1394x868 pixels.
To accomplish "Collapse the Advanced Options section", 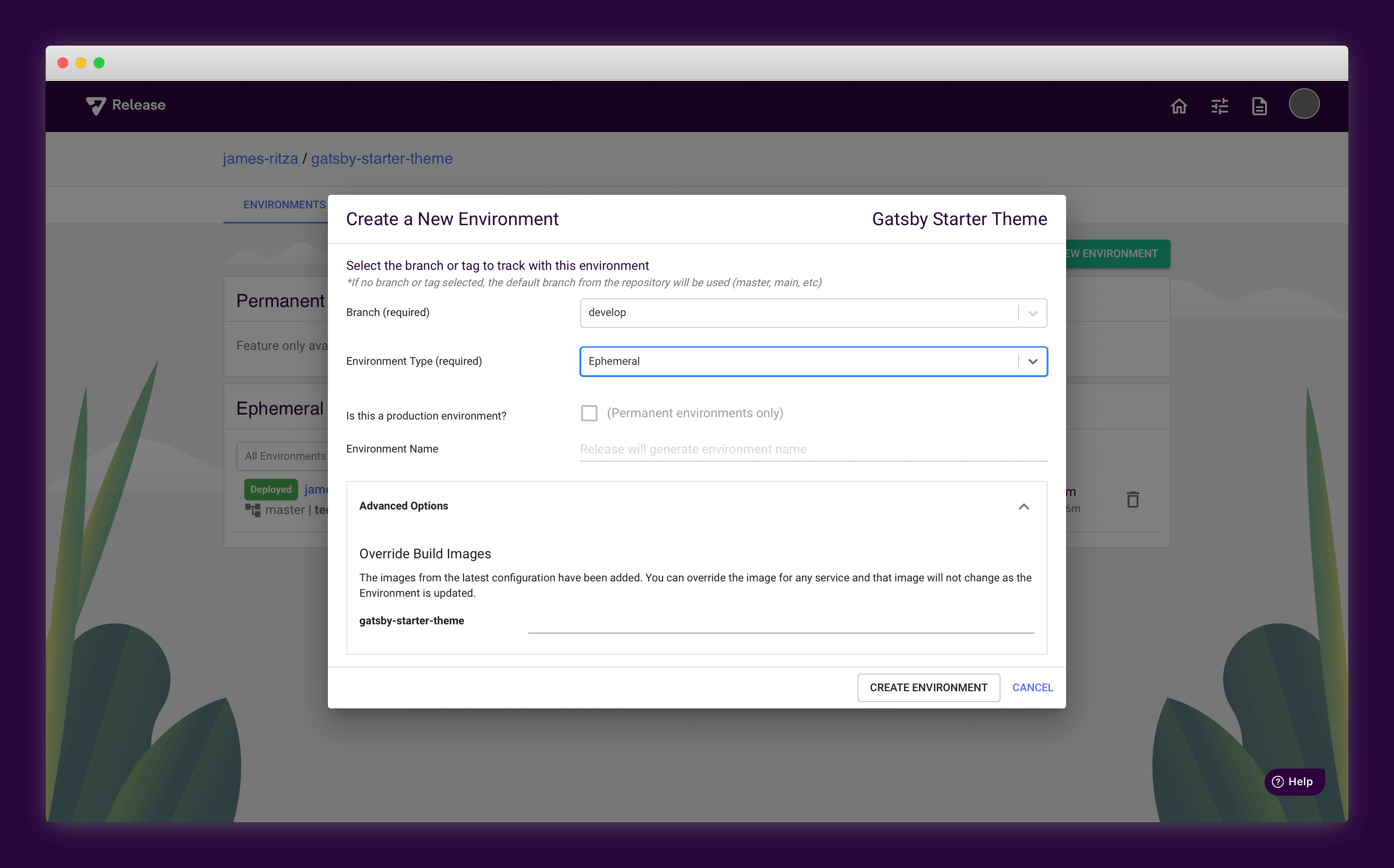I will point(1023,506).
